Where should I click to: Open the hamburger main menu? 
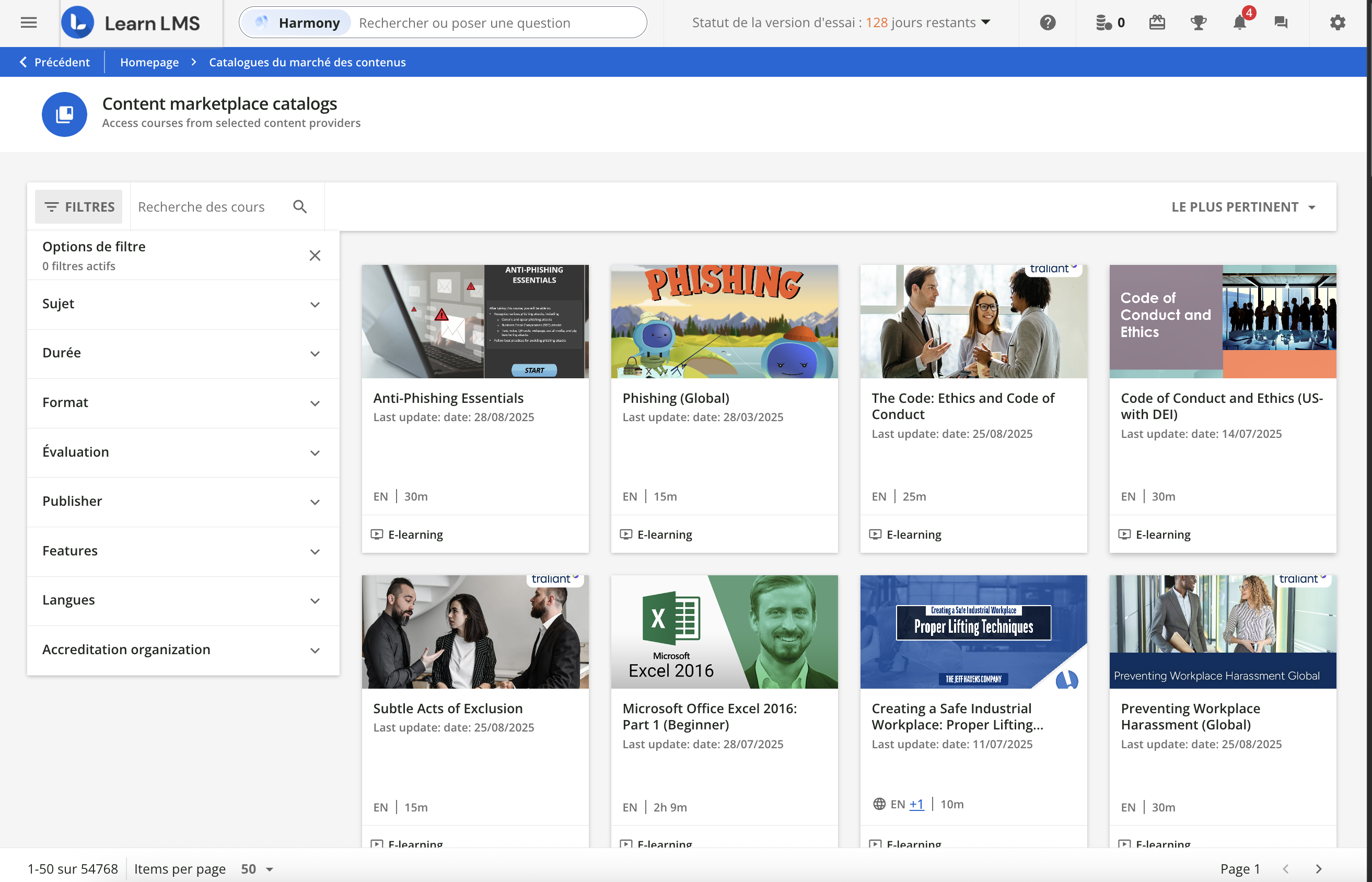click(28, 23)
